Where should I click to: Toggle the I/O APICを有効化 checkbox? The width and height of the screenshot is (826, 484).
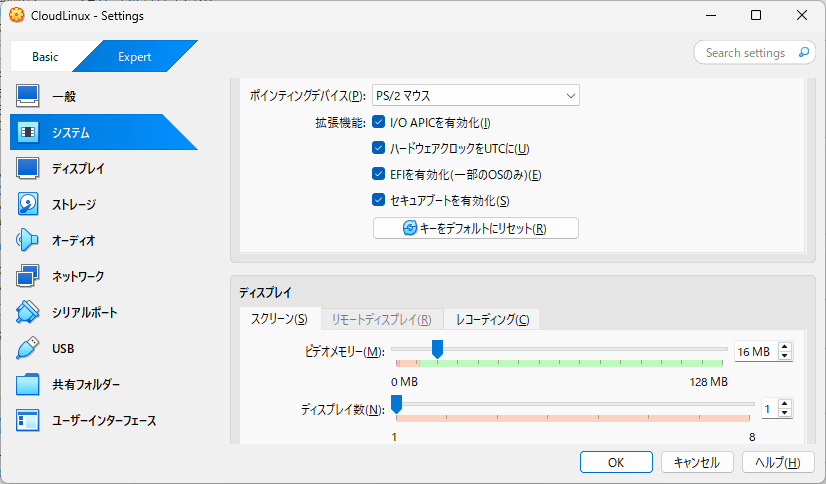[379, 123]
